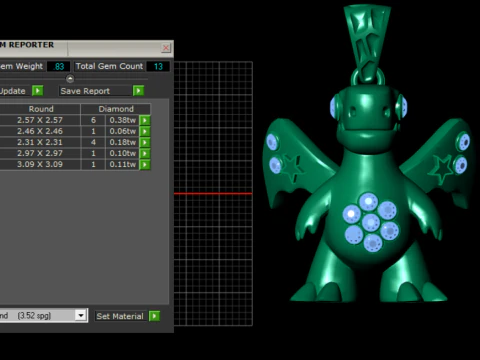The width and height of the screenshot is (480, 360).
Task: Select the 2.97 X 2.97 size cell
Action: pyautogui.click(x=40, y=153)
